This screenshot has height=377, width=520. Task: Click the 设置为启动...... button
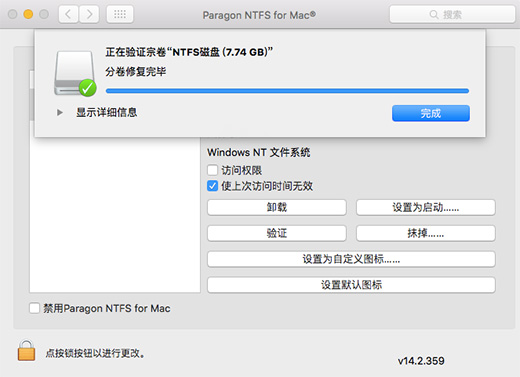tap(426, 207)
